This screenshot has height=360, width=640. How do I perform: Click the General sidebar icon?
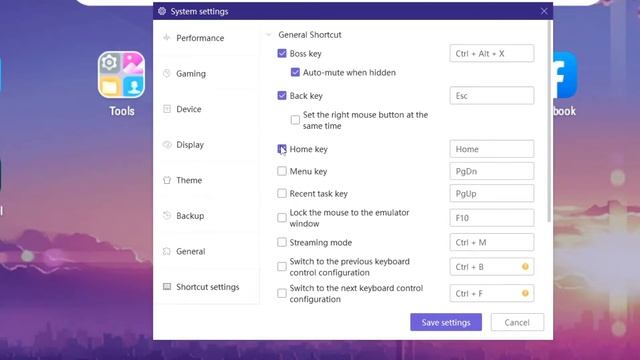[167, 251]
